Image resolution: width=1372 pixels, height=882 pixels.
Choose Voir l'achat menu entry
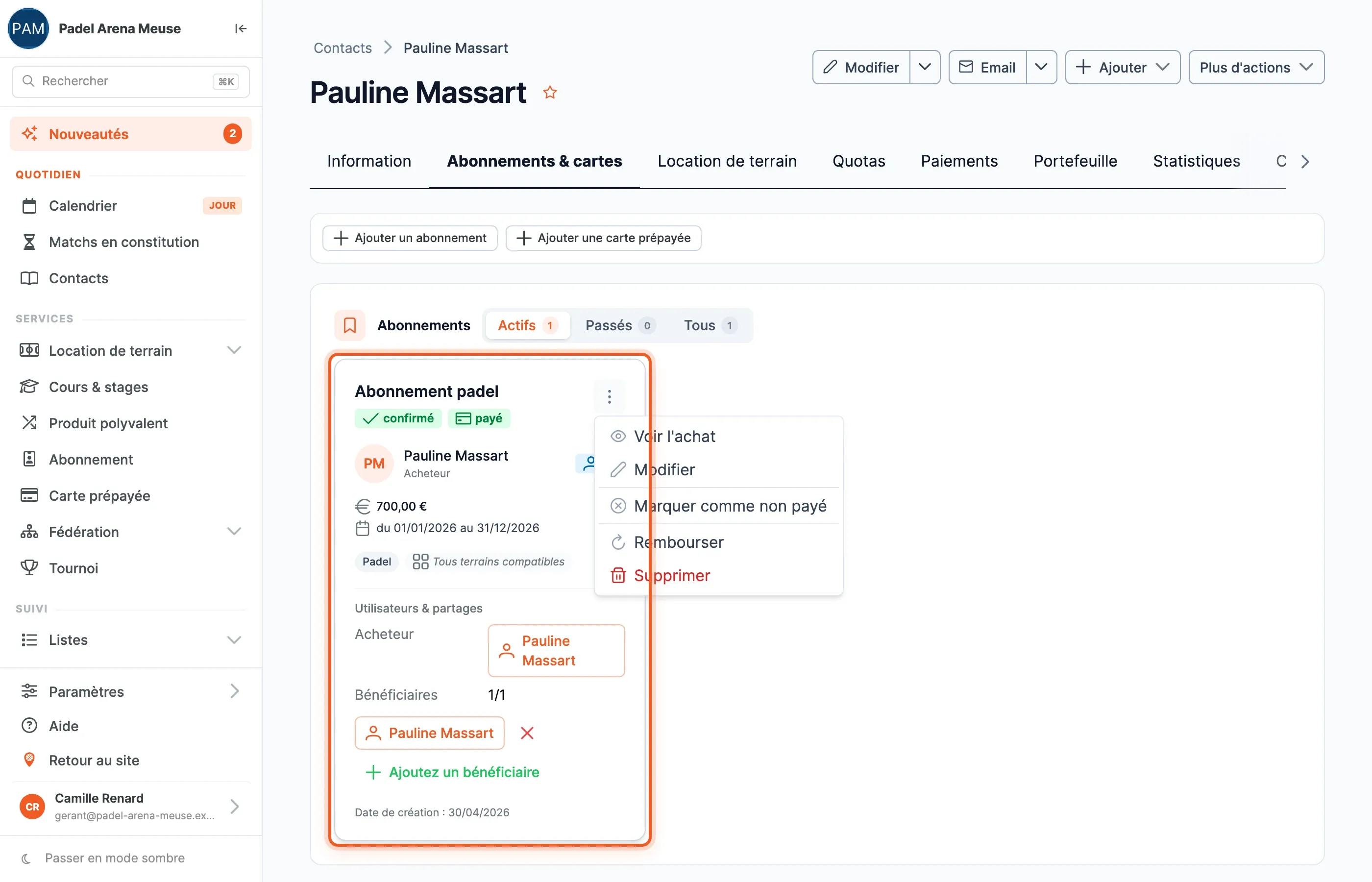[x=719, y=437]
